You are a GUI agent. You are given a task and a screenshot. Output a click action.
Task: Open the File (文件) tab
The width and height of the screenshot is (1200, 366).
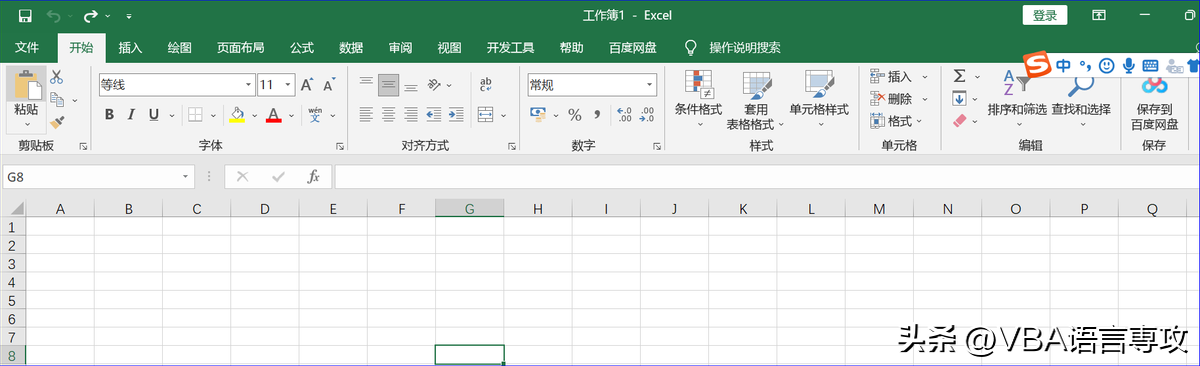click(27, 47)
